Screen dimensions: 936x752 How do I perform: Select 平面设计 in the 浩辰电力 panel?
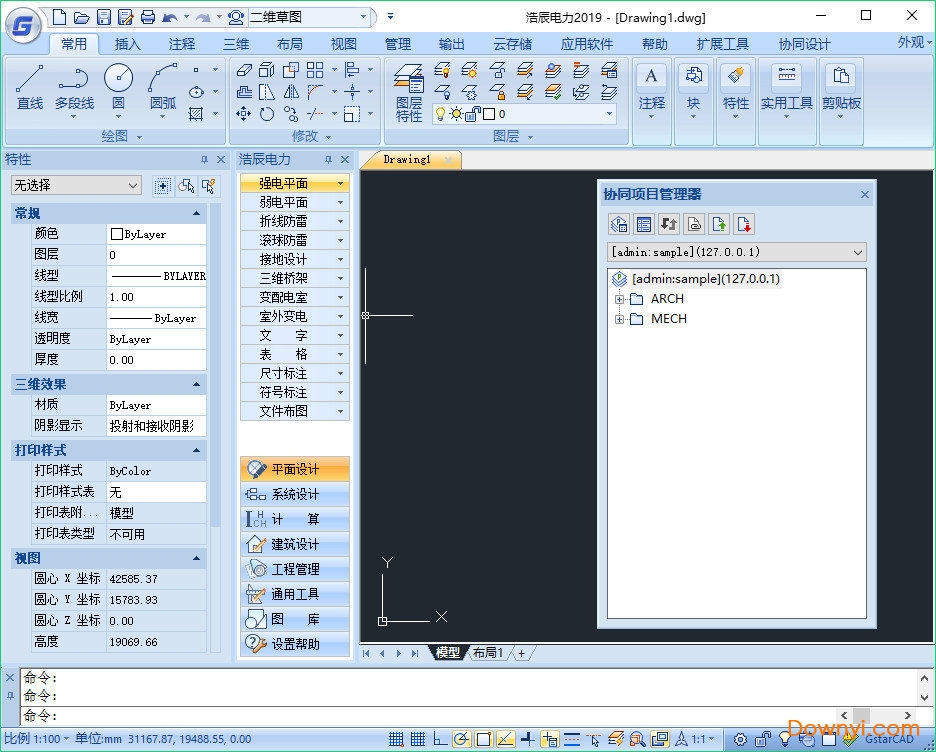coord(295,469)
